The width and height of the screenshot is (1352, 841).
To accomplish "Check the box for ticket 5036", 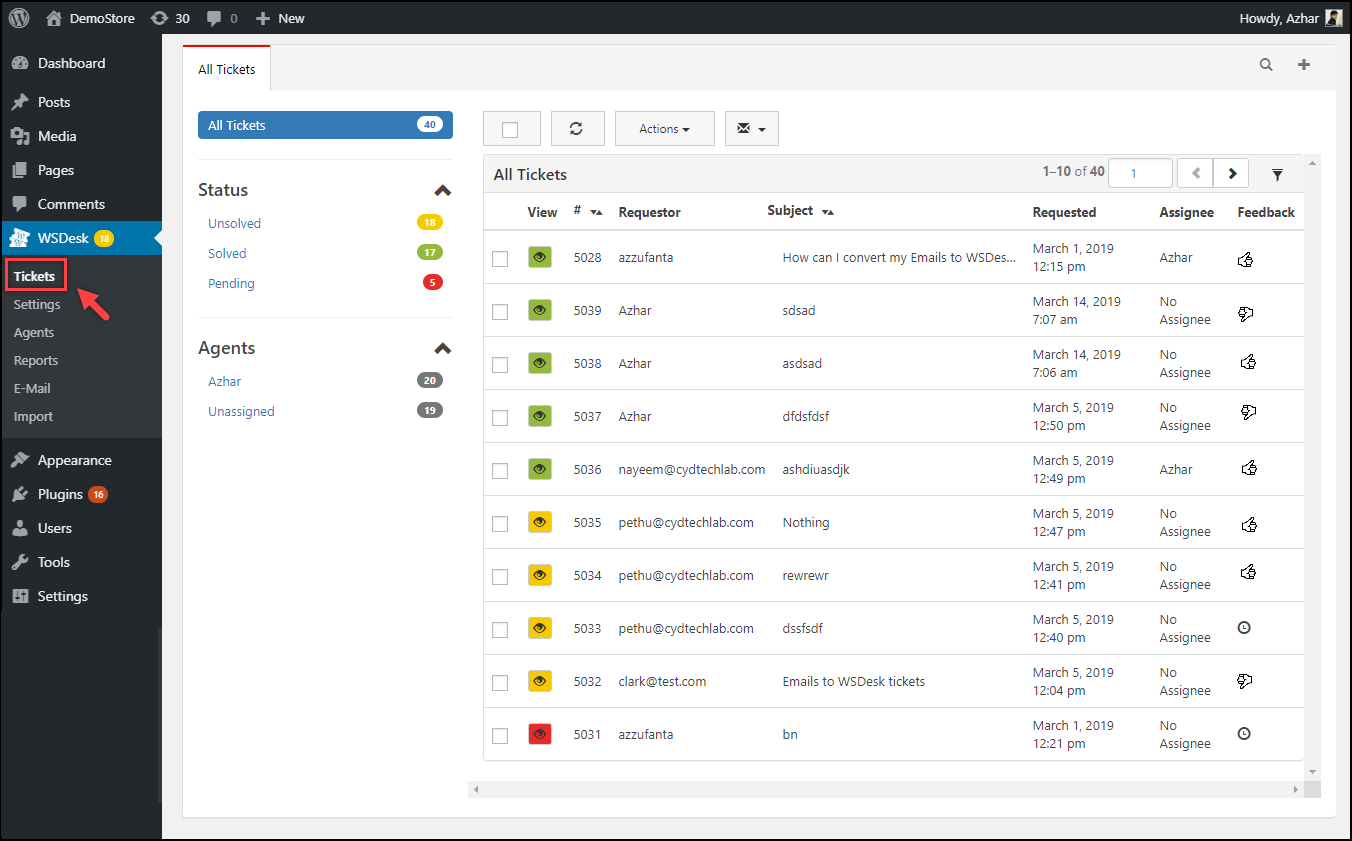I will [x=500, y=471].
